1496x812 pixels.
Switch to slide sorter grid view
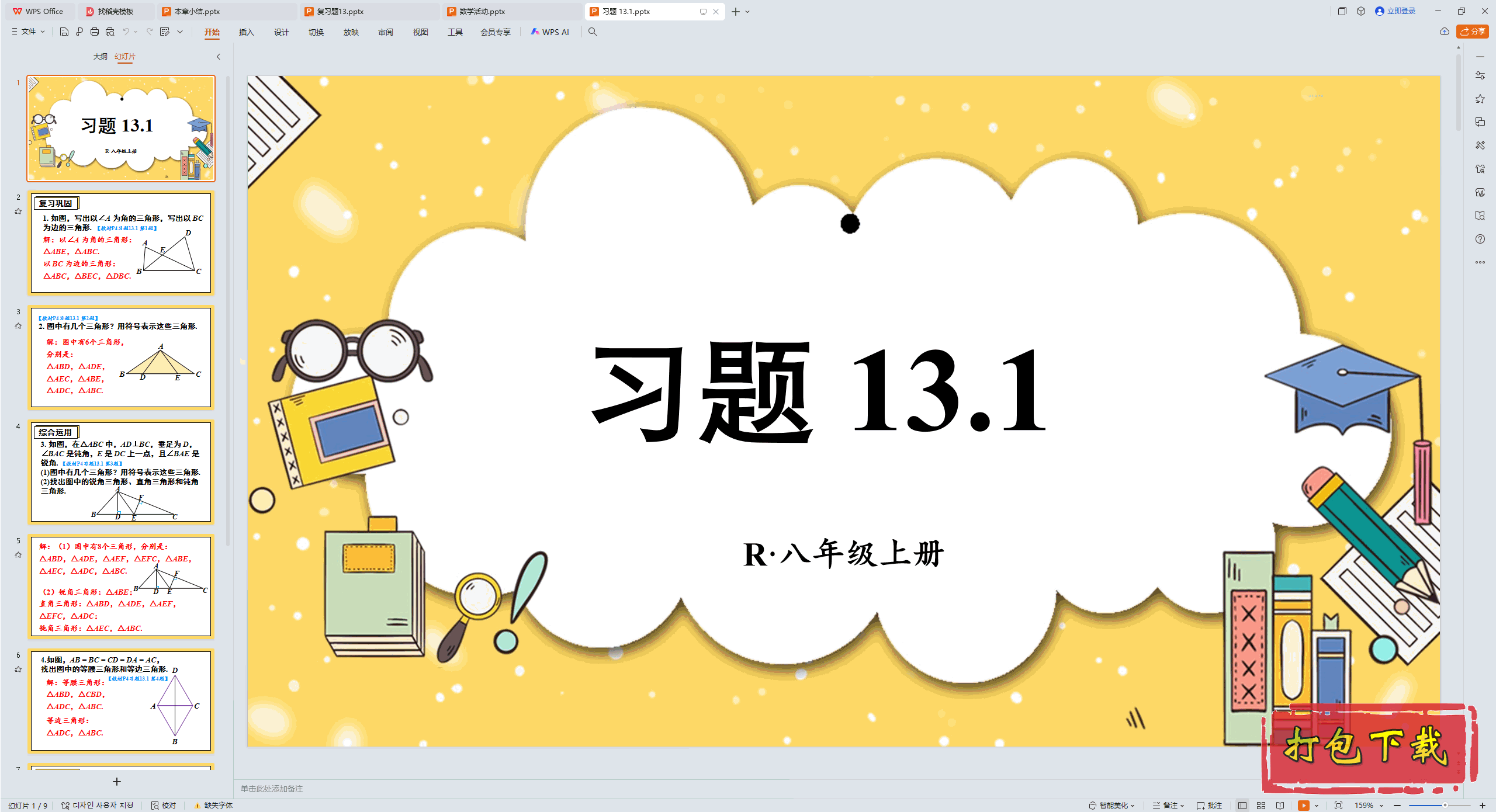click(x=1261, y=805)
